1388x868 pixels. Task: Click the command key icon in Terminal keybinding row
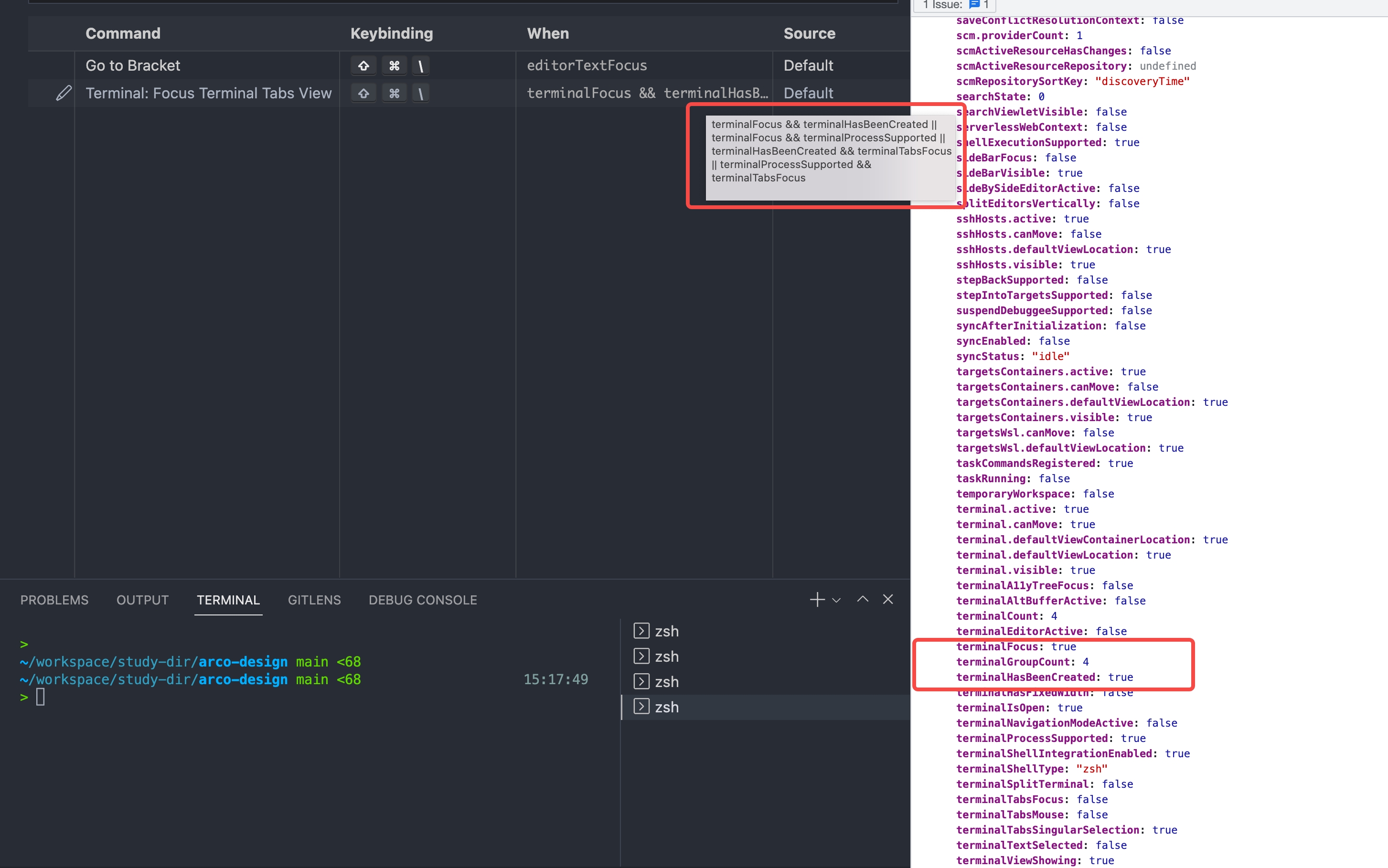[x=395, y=93]
